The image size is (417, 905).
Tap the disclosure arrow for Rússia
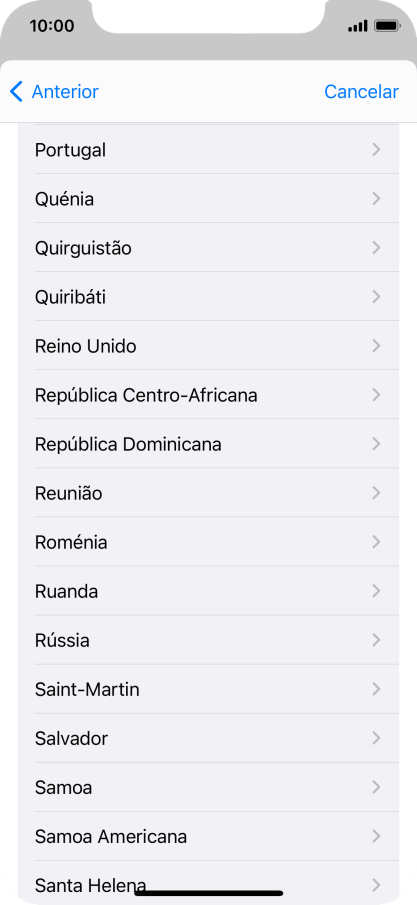pyautogui.click(x=376, y=641)
